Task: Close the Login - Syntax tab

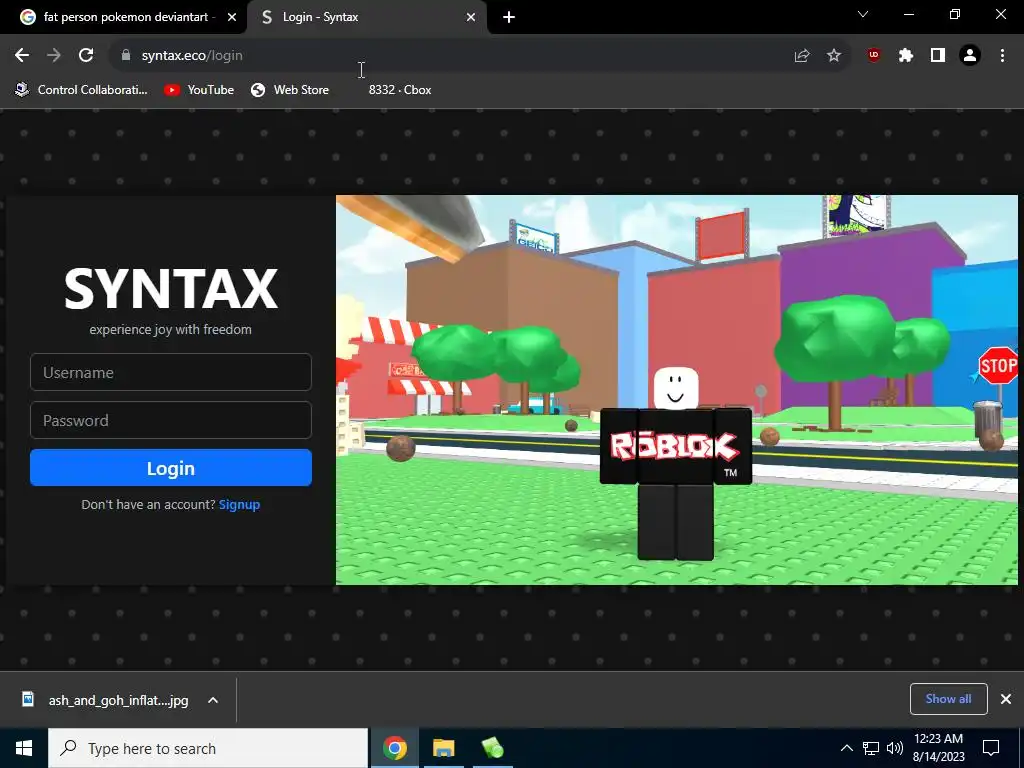Action: (471, 17)
